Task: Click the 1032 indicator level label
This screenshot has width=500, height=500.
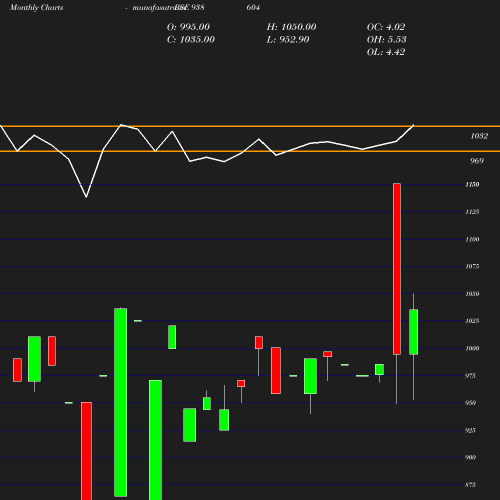Action: tap(479, 136)
